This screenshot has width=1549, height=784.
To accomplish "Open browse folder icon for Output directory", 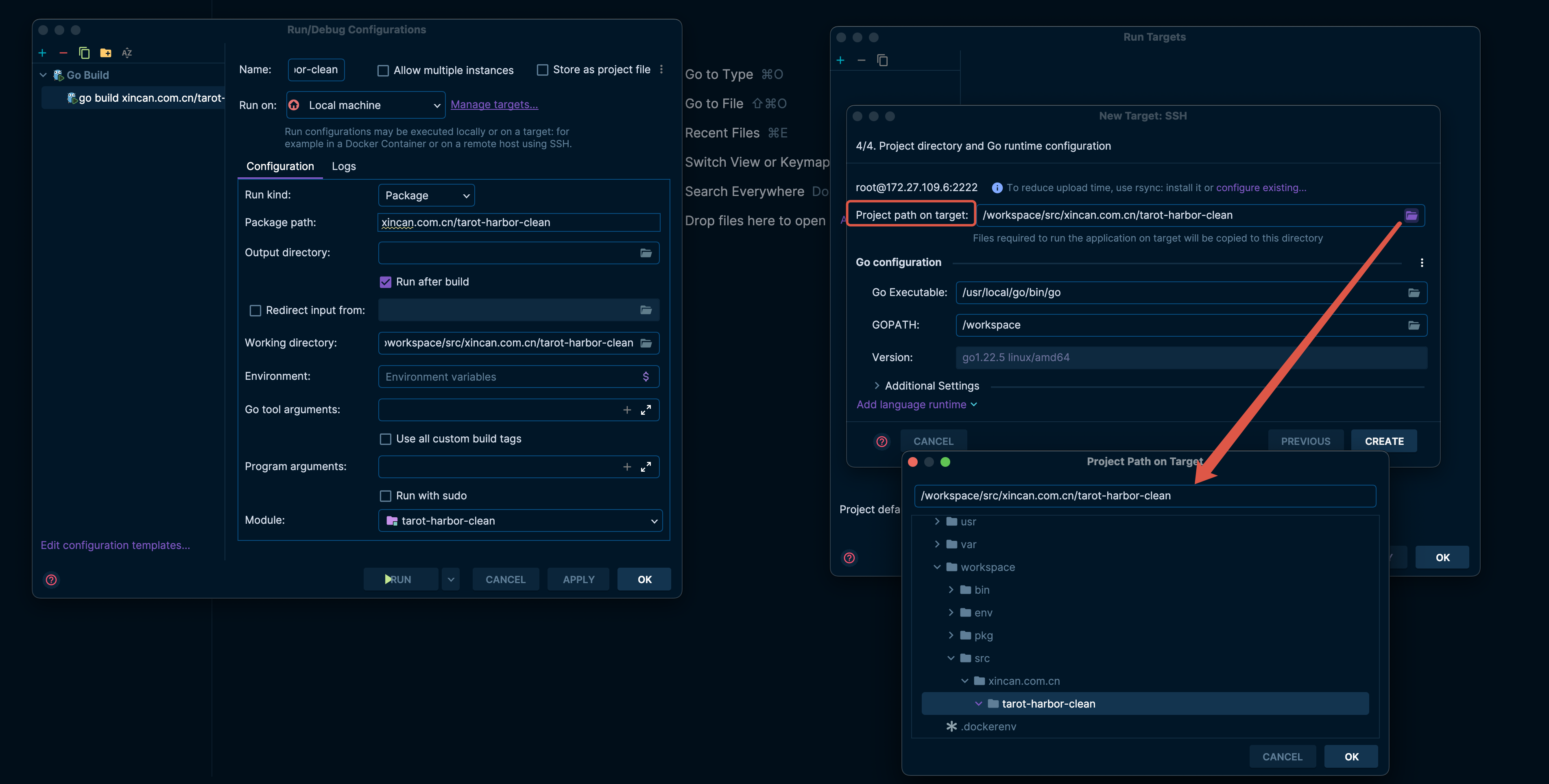I will [646, 253].
